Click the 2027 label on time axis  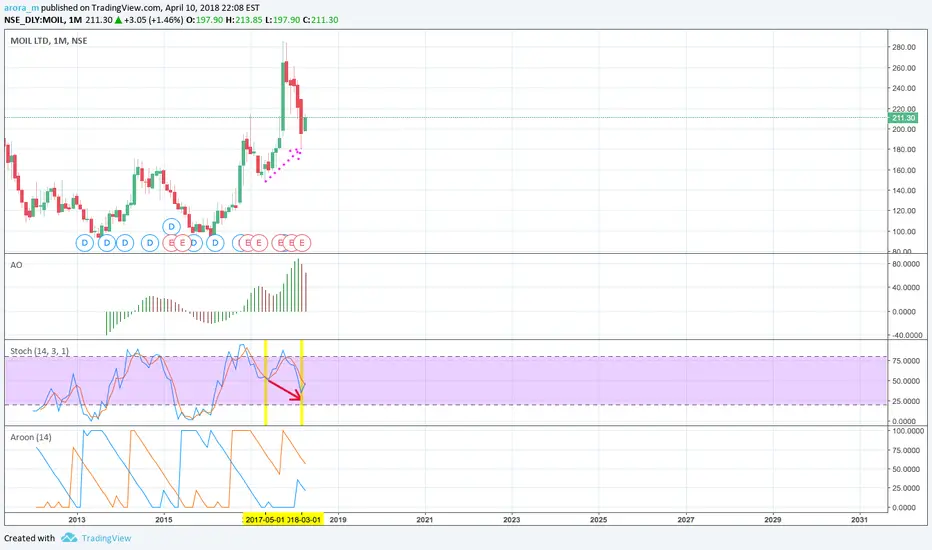tap(685, 520)
